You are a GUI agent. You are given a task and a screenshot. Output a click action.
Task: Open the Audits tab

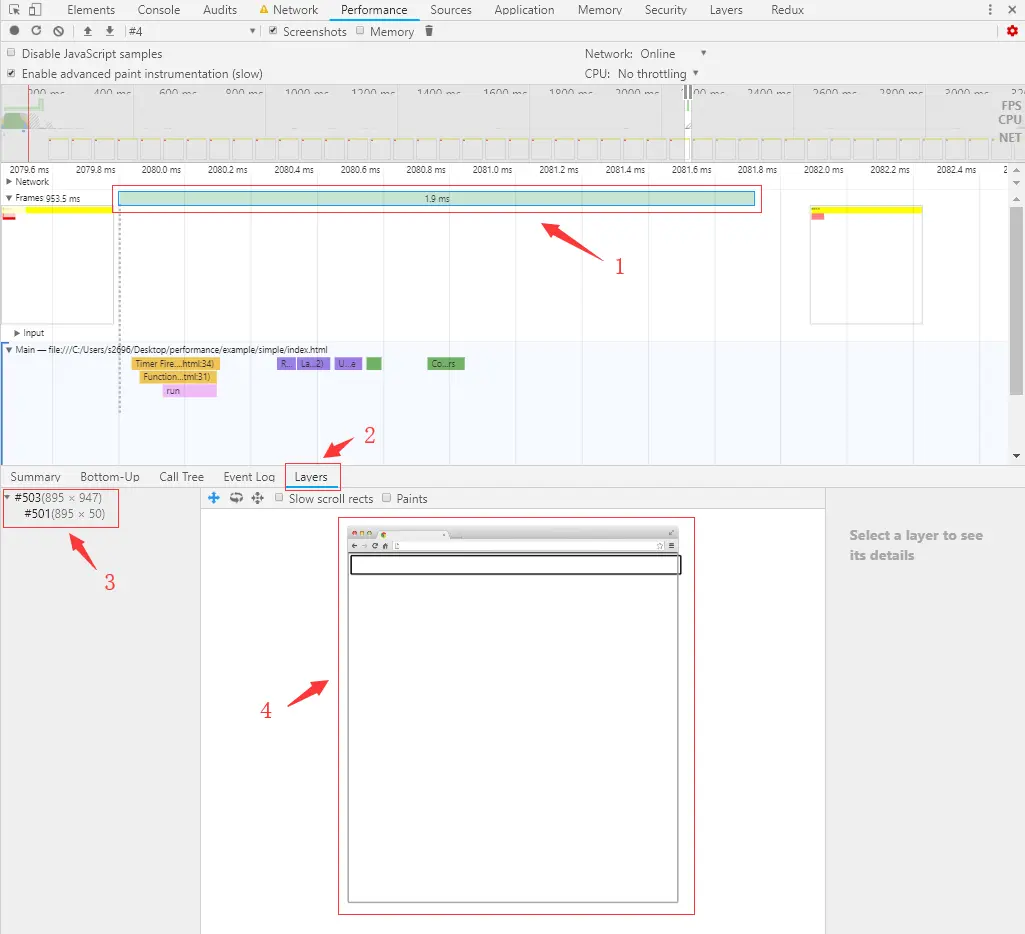(x=220, y=10)
